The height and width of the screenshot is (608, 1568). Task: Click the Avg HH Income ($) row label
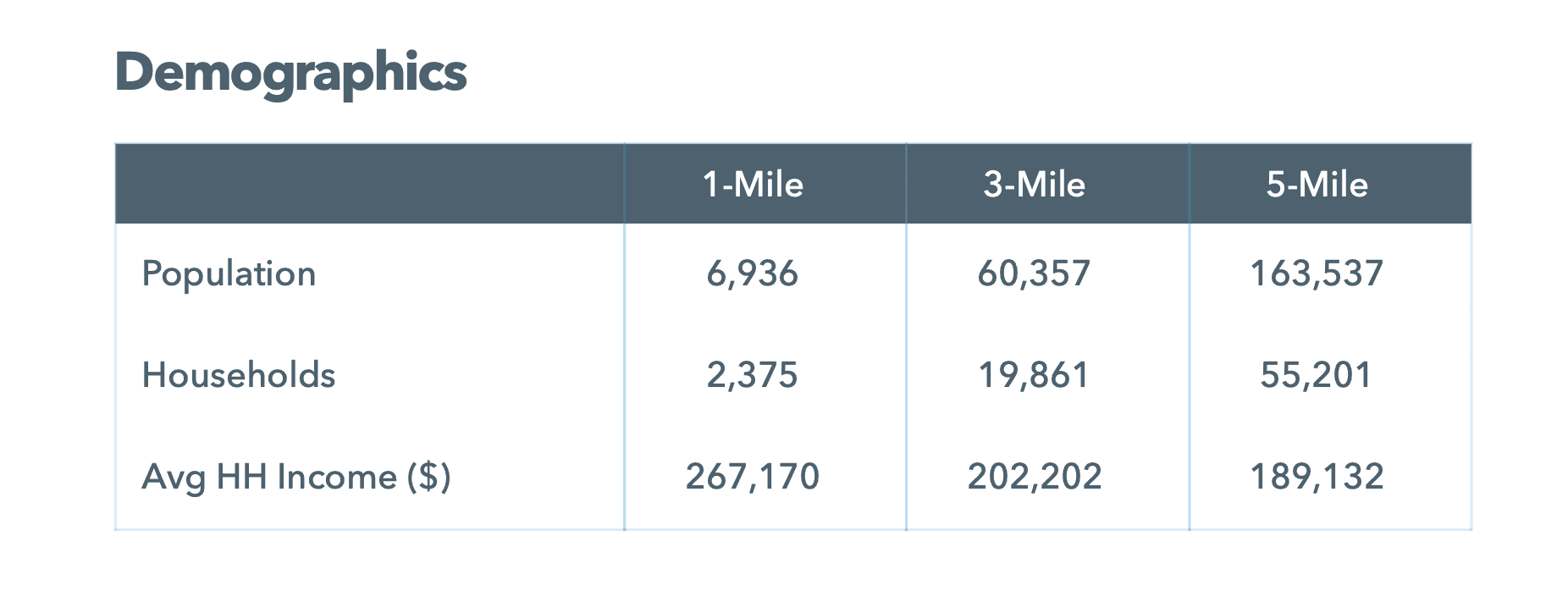pos(296,478)
